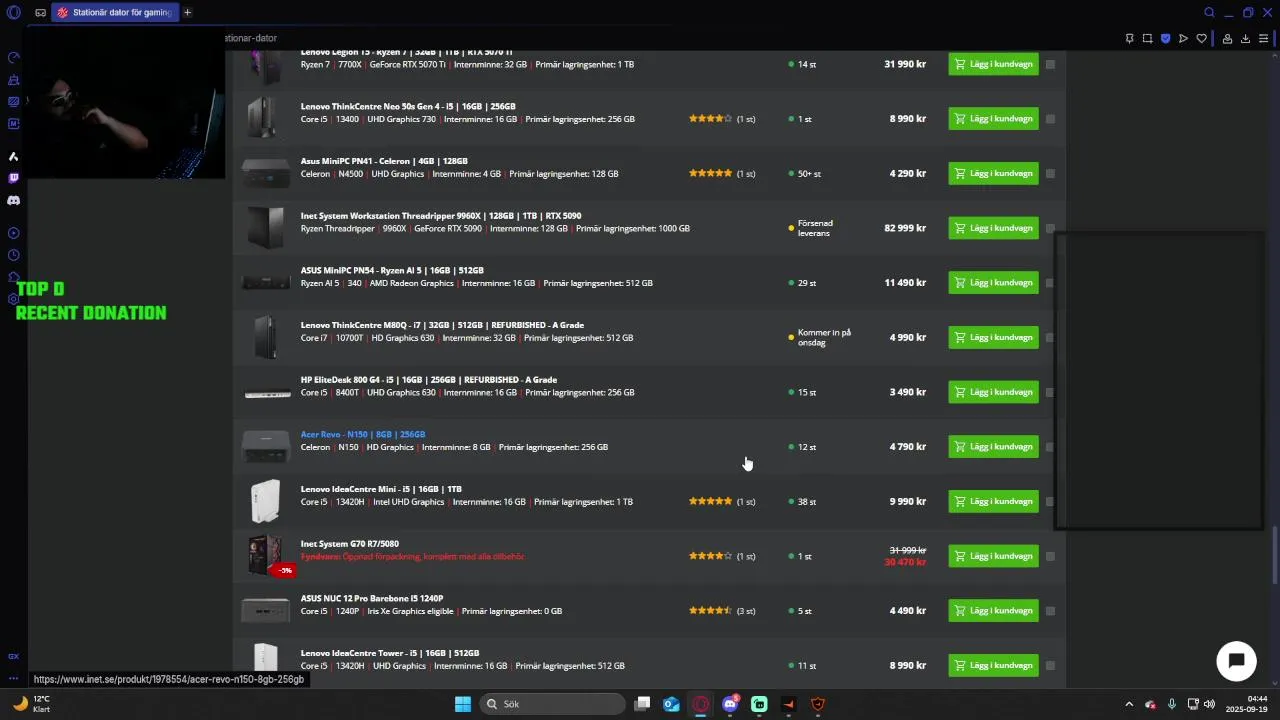The image size is (1280, 720).
Task: Click the send/flow arrow icon
Action: pyautogui.click(x=1183, y=39)
